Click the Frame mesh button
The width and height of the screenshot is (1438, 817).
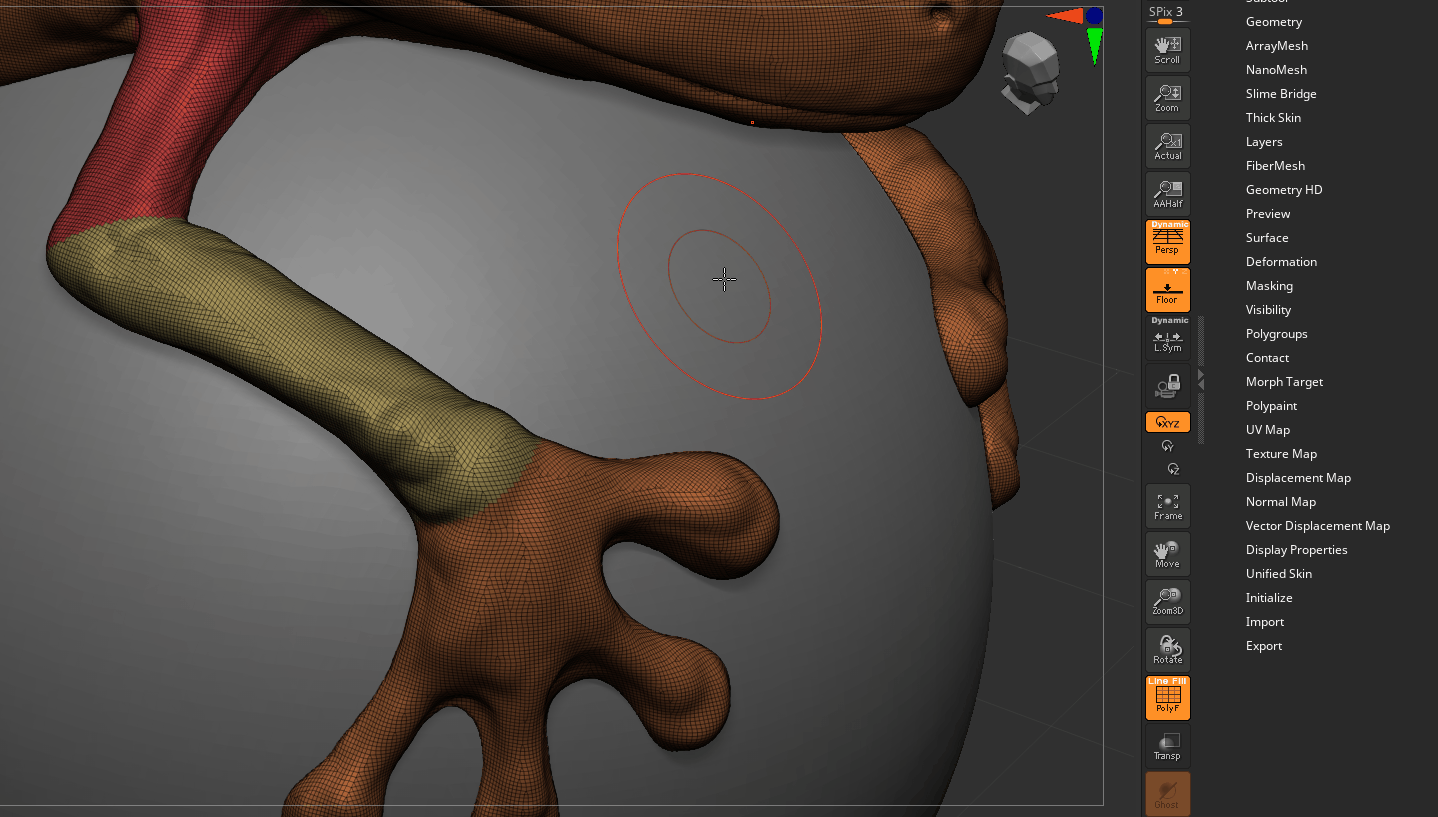pos(1167,505)
